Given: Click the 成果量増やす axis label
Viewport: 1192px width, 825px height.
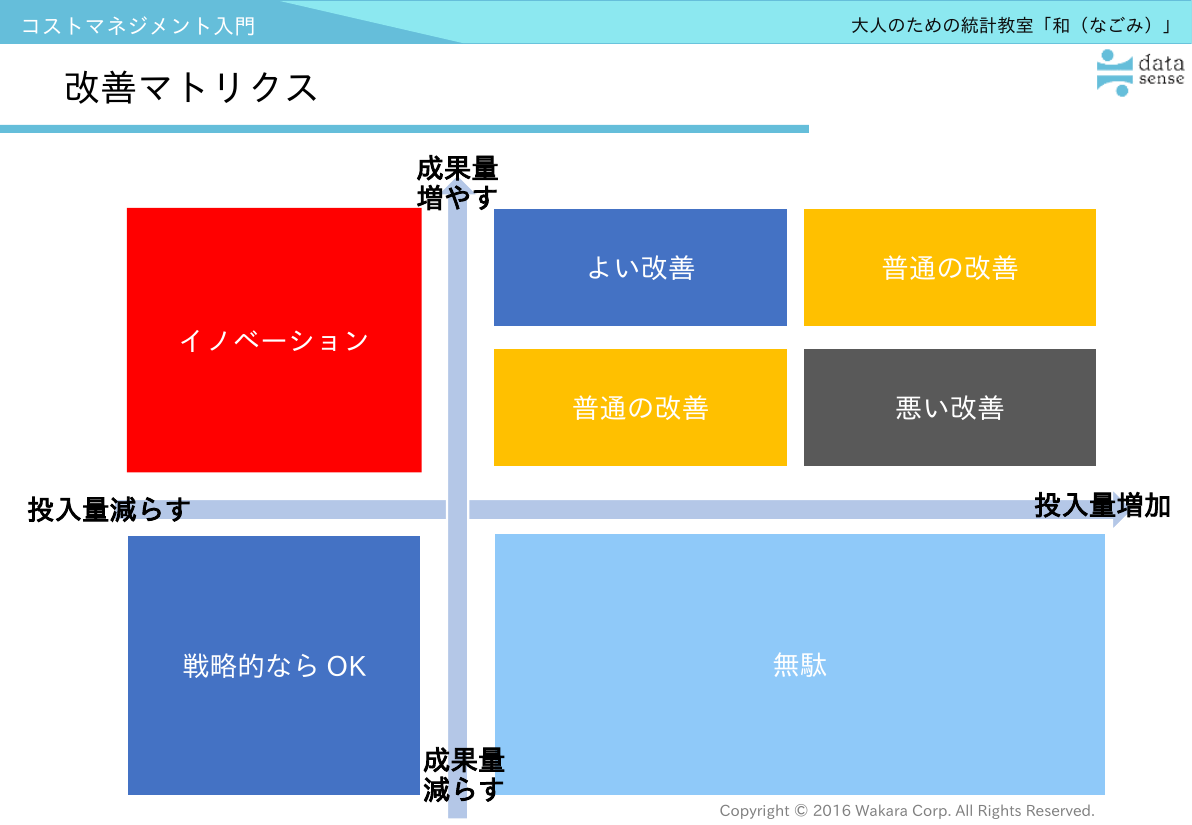Looking at the screenshot, I should click(457, 182).
